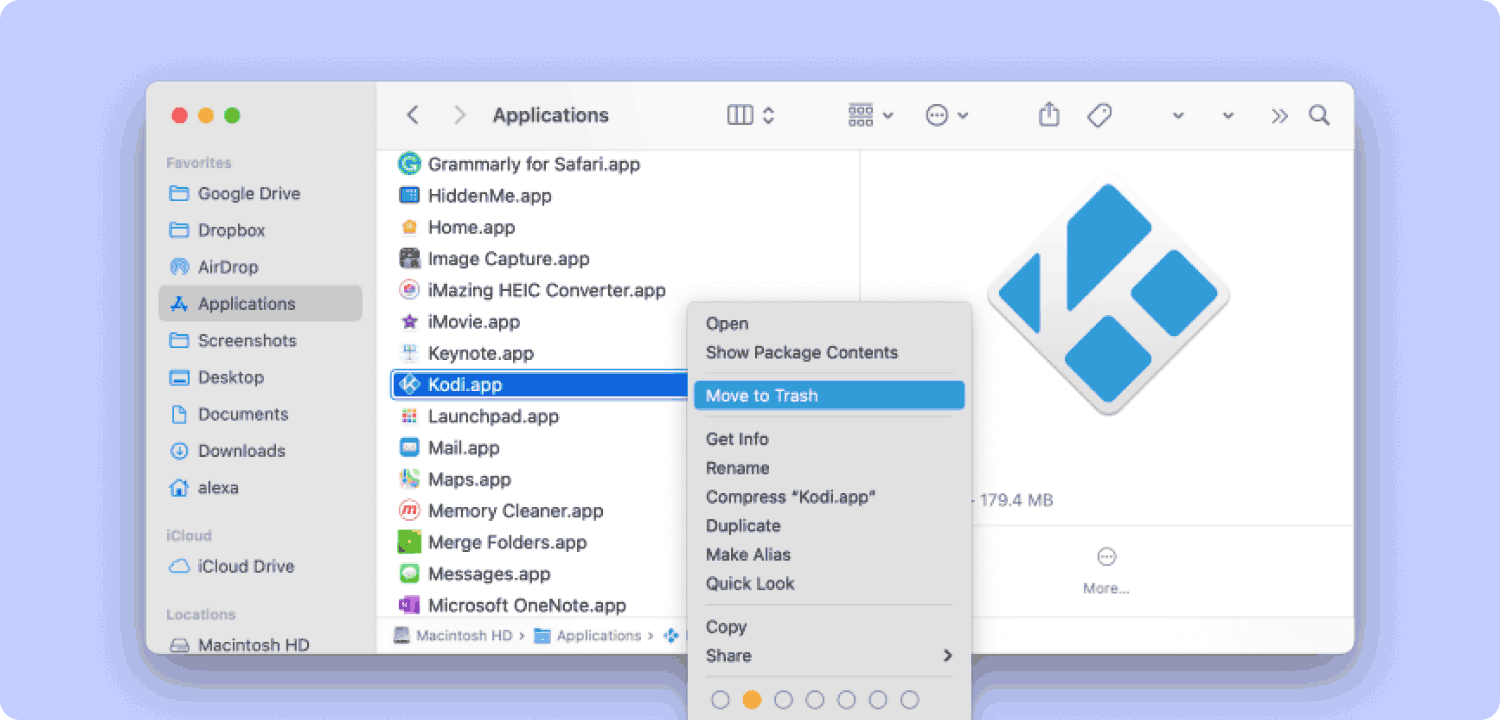Choose Move to Trash

[829, 395]
